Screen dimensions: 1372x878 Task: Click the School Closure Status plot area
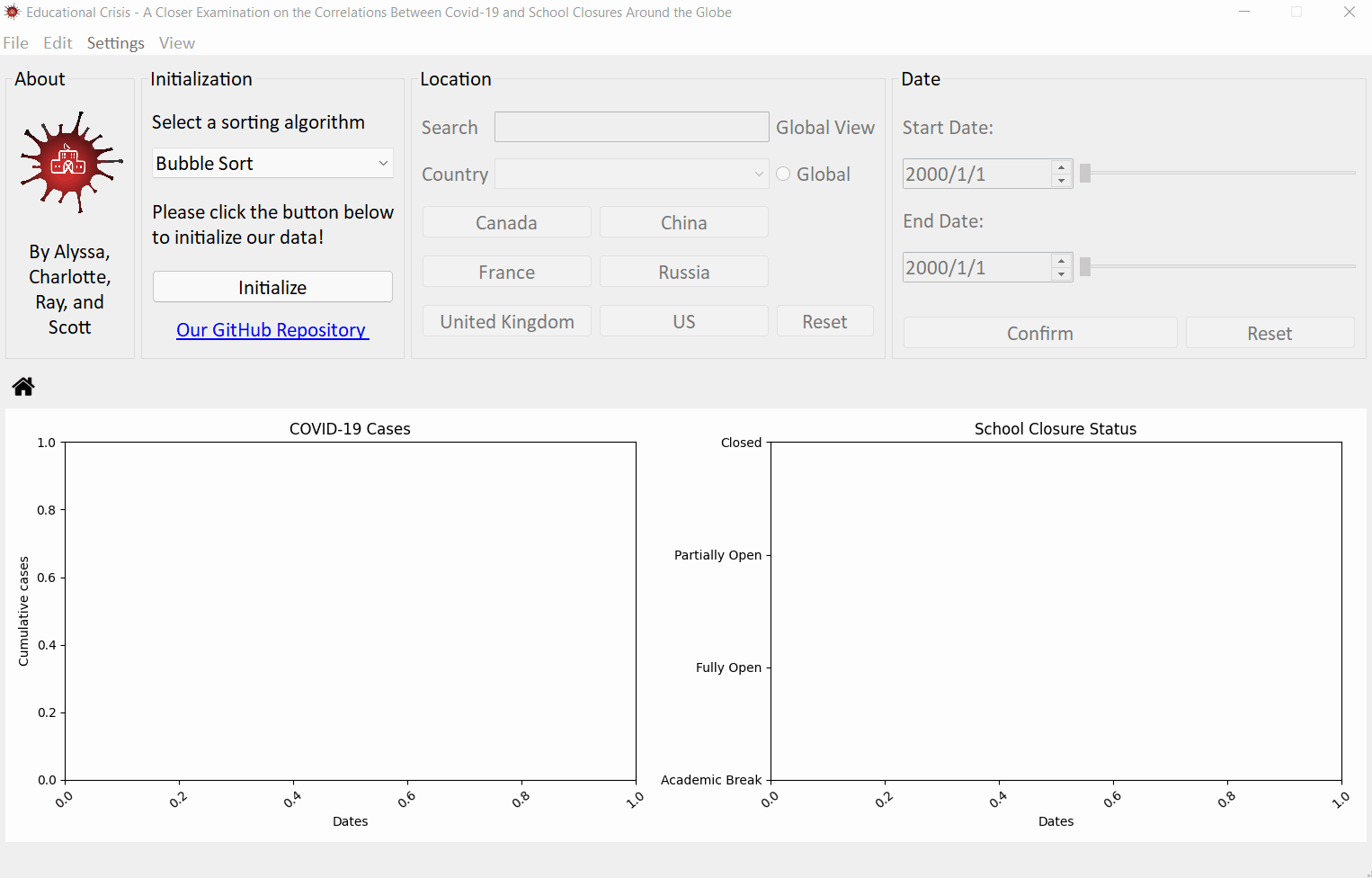(1056, 611)
